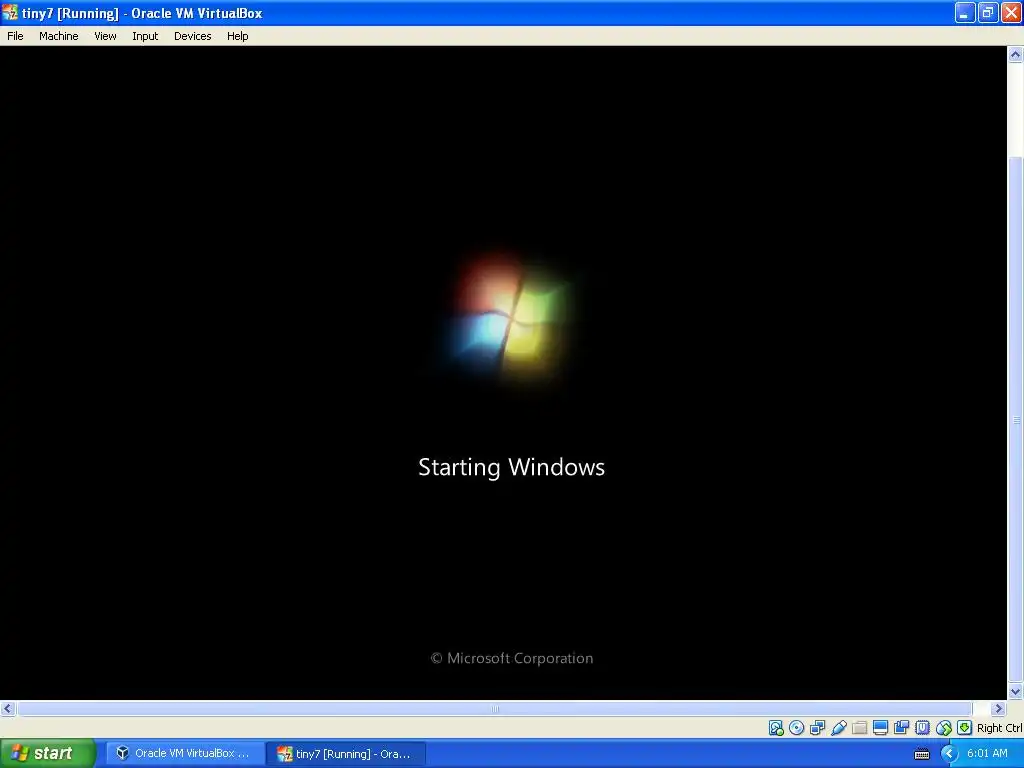Restore down the VirtualBox VM window
1024x768 pixels.
pos(988,12)
